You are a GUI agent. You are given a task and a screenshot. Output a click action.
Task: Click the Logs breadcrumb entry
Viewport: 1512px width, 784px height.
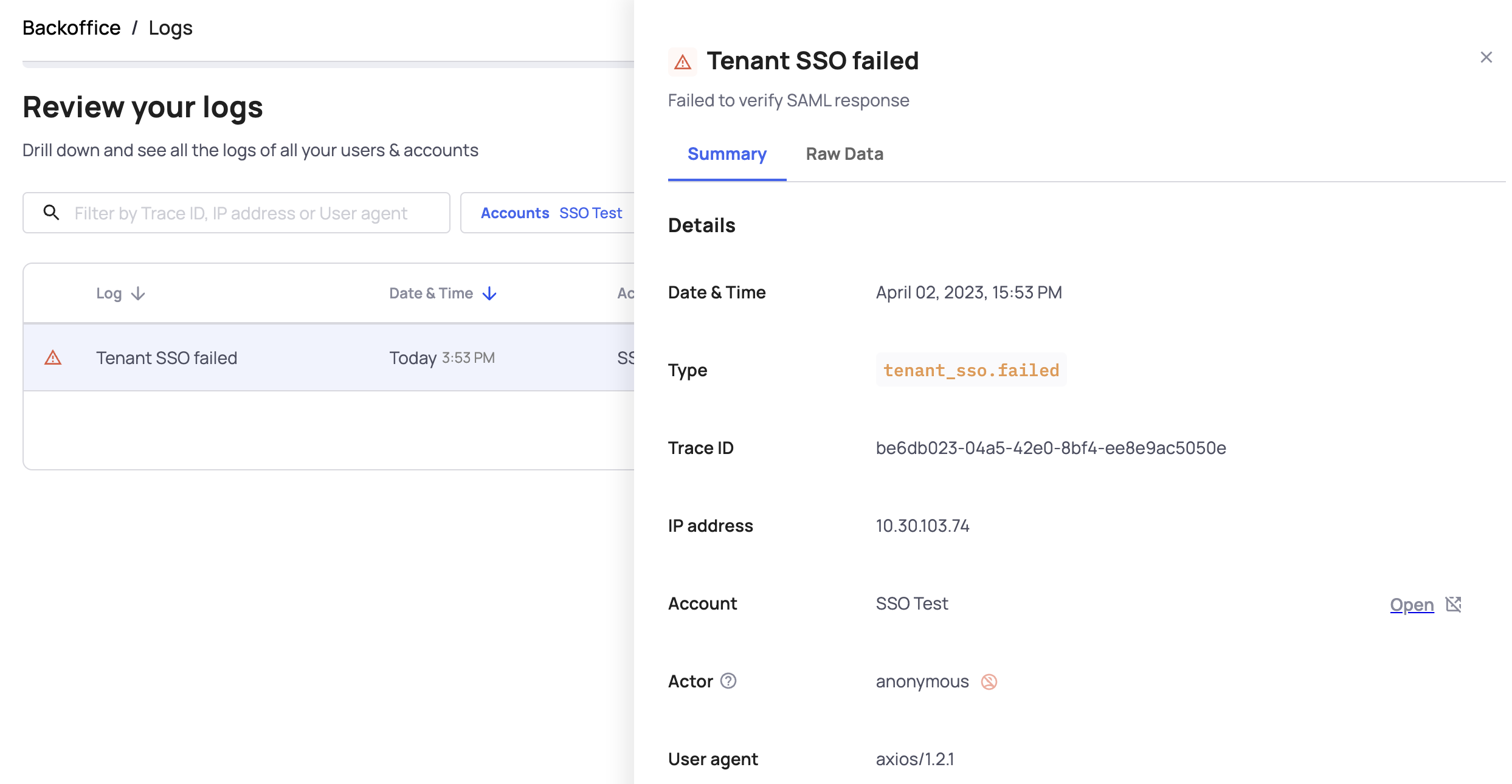pos(170,27)
